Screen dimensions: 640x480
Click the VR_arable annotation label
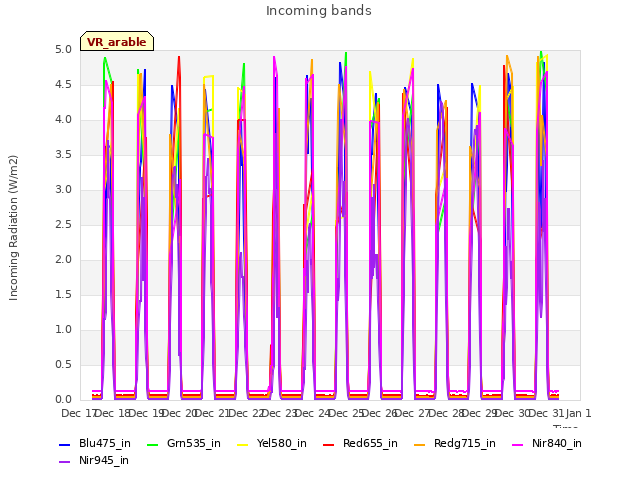pyautogui.click(x=117, y=42)
